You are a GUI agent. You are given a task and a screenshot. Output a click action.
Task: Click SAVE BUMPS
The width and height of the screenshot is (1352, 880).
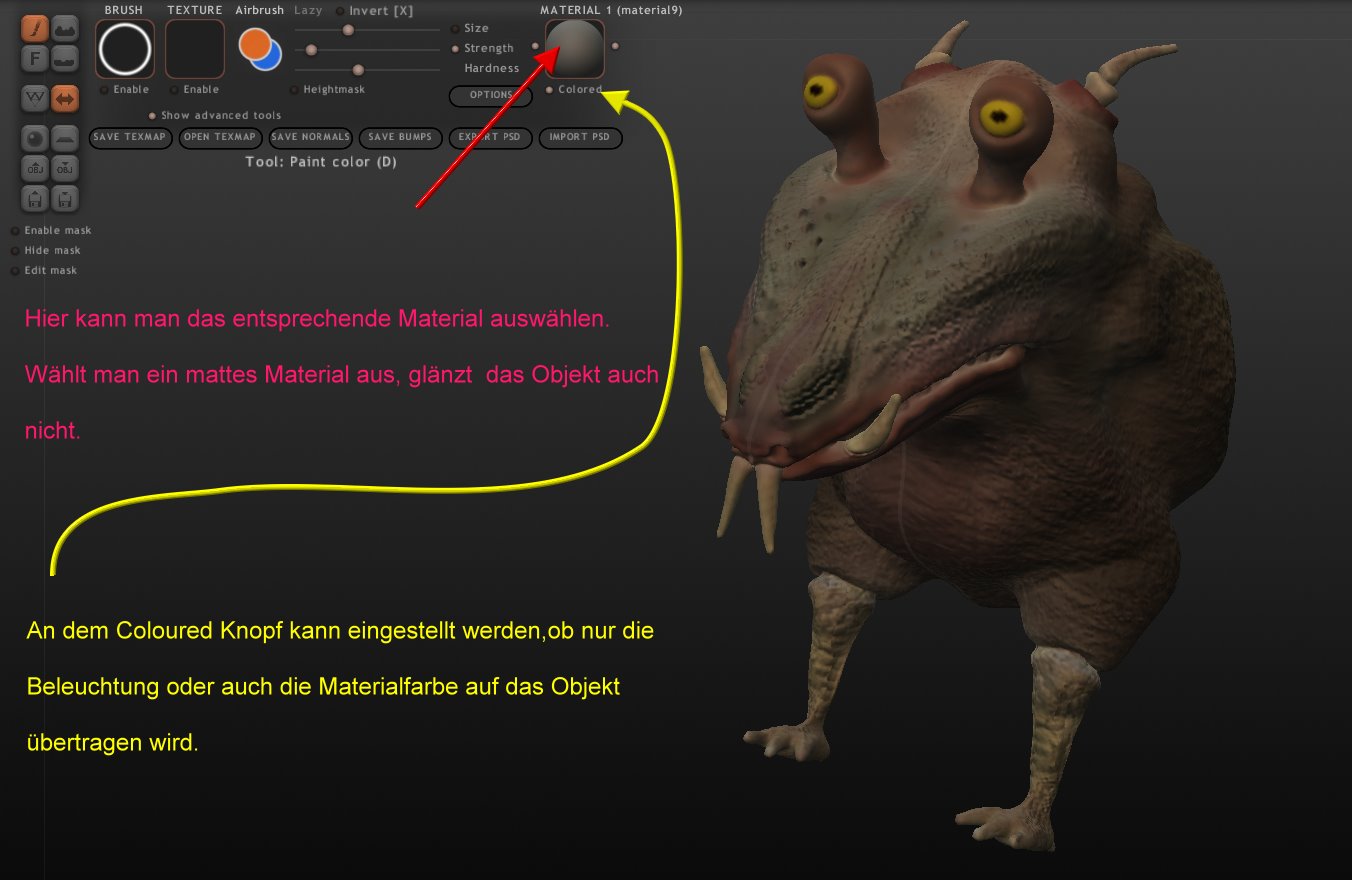pyautogui.click(x=400, y=138)
